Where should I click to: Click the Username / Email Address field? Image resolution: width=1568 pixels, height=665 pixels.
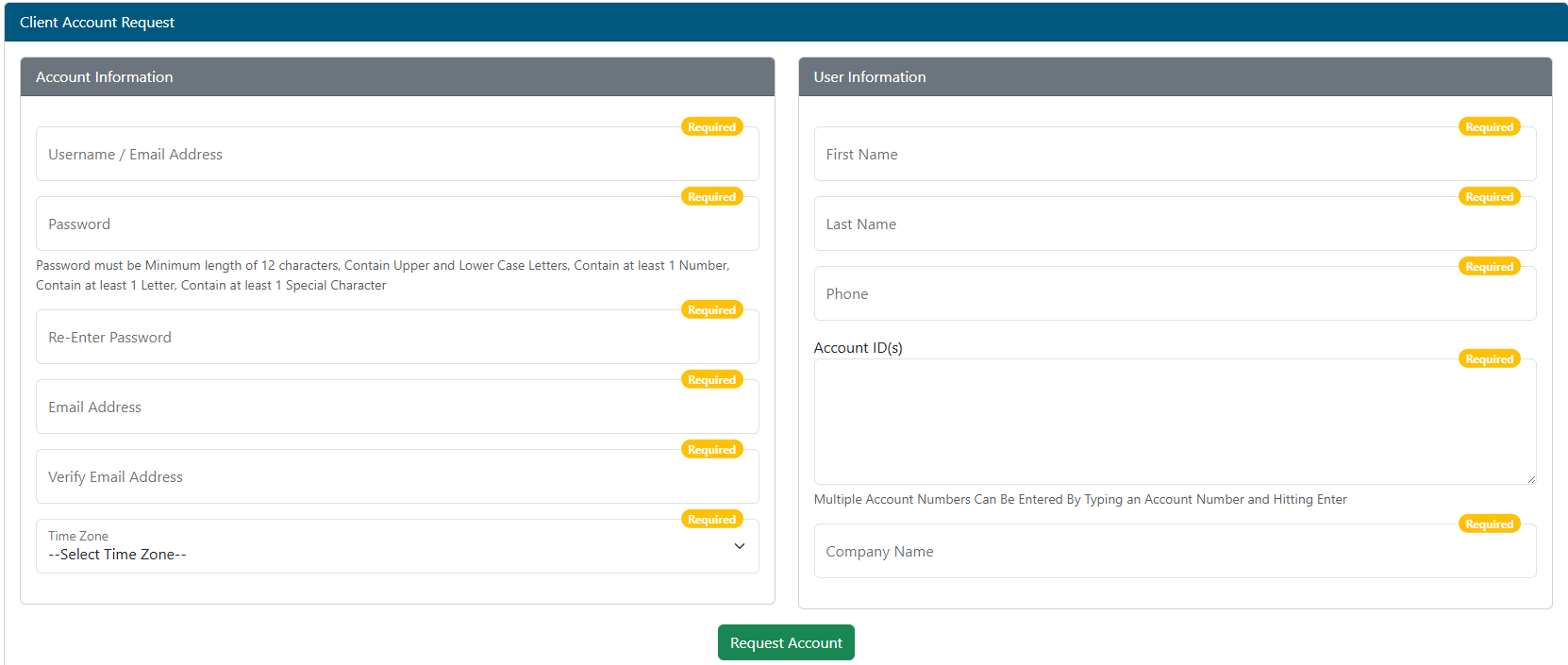[396, 155]
